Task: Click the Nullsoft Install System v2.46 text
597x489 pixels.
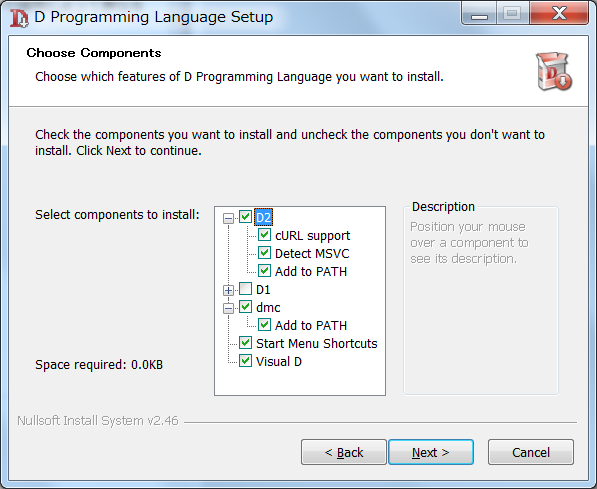Action: click(97, 420)
